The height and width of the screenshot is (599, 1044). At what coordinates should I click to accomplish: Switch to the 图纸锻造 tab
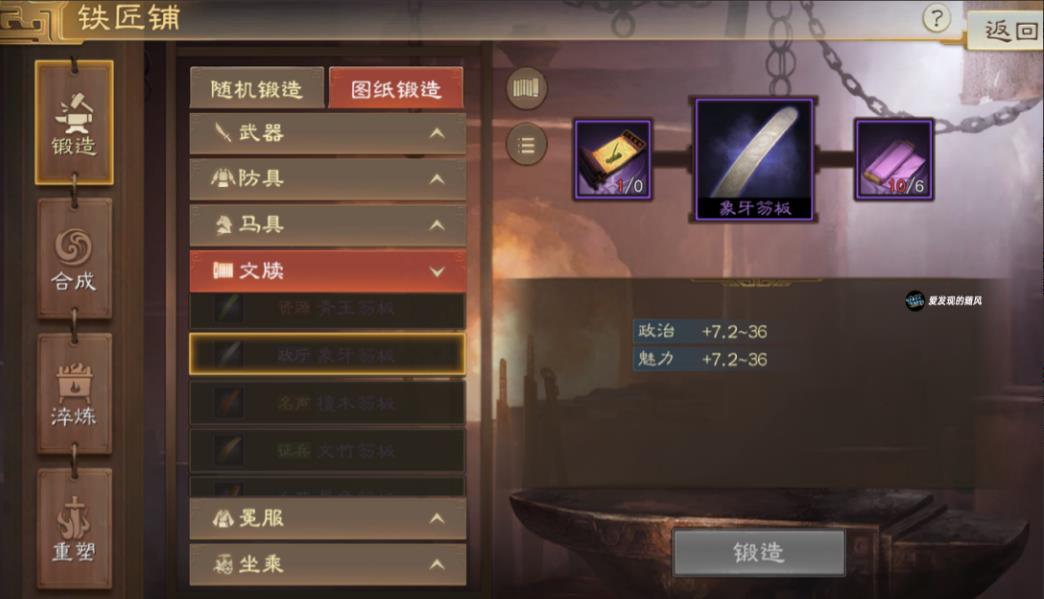click(396, 89)
